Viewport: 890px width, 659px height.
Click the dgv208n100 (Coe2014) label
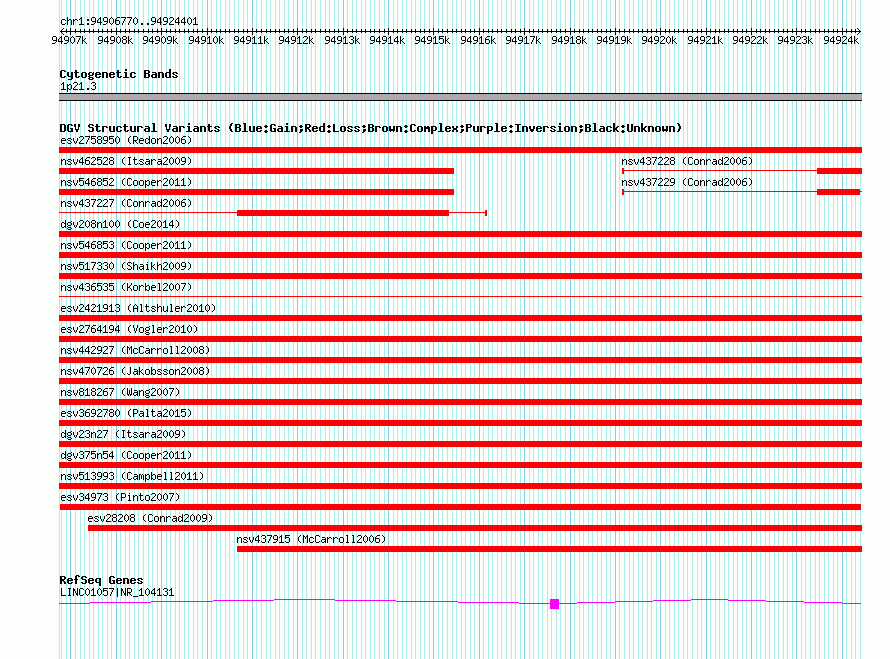pos(120,224)
